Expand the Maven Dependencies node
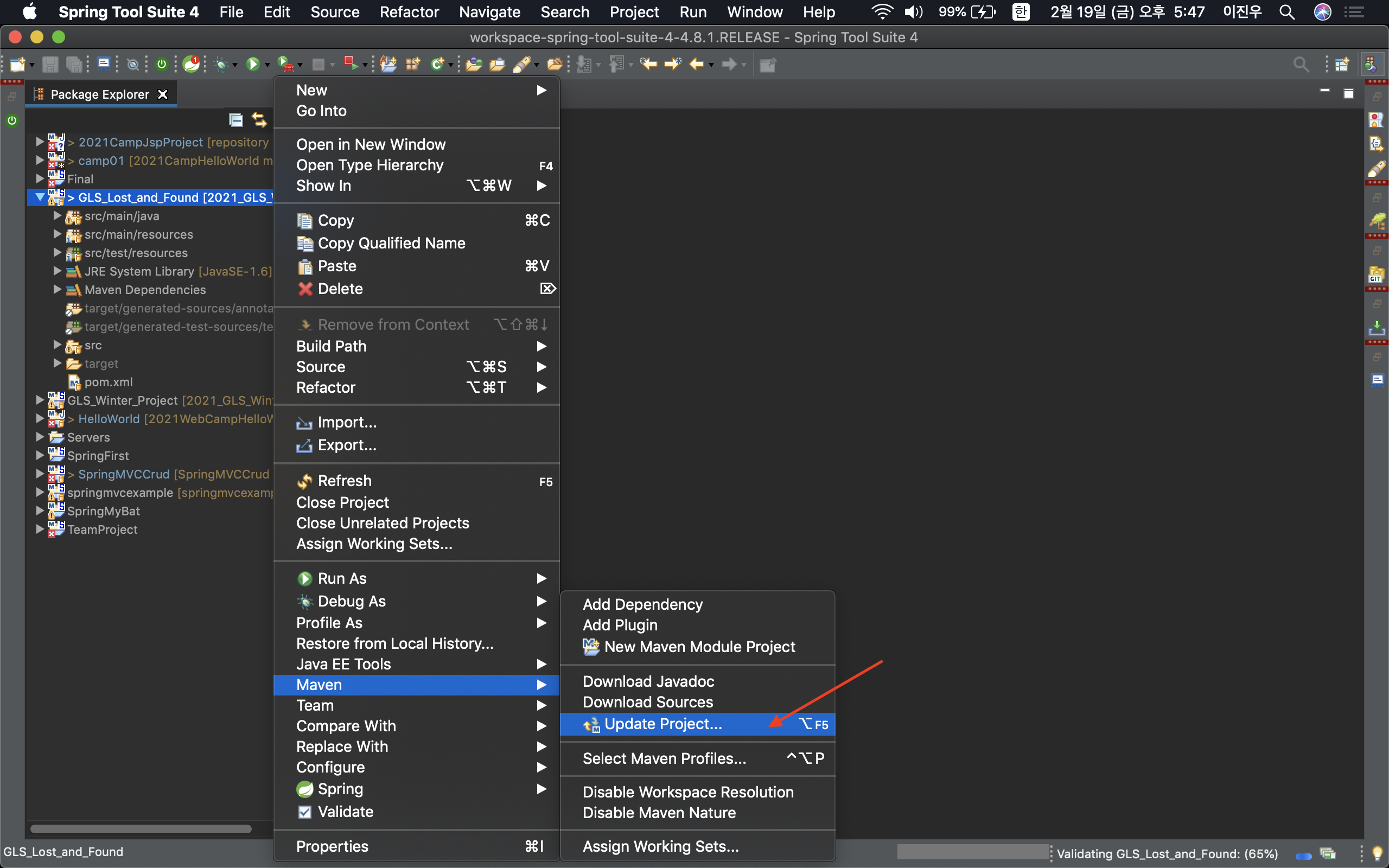This screenshot has width=1389, height=868. (57, 289)
